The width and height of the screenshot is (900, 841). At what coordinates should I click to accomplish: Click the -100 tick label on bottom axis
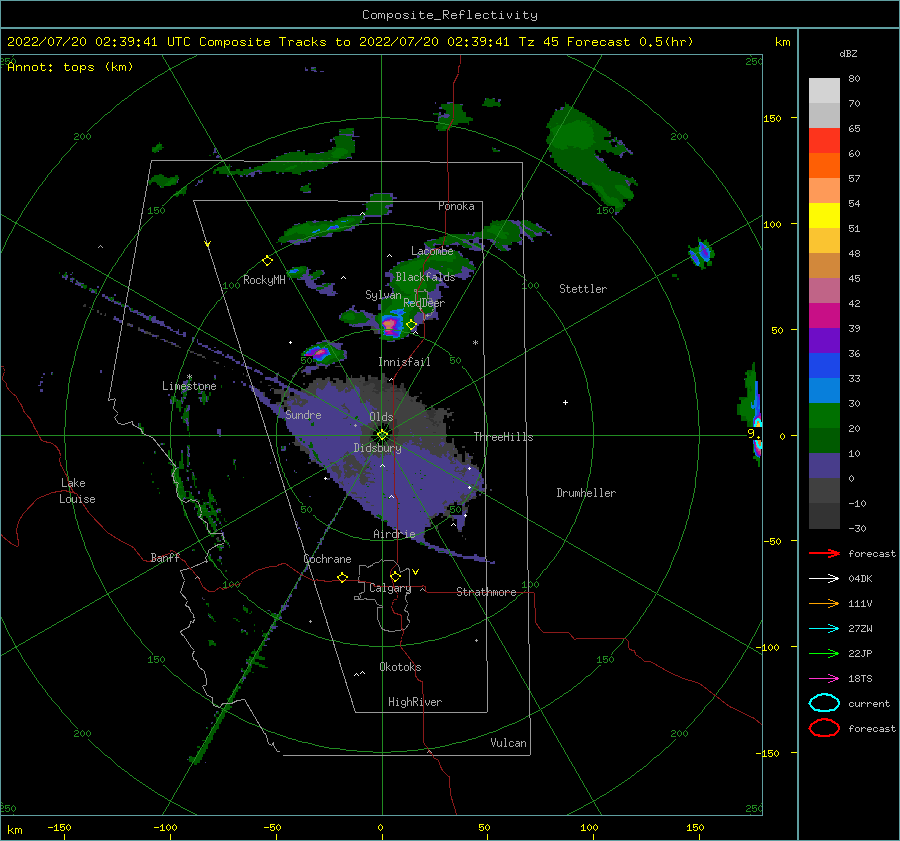(x=165, y=827)
